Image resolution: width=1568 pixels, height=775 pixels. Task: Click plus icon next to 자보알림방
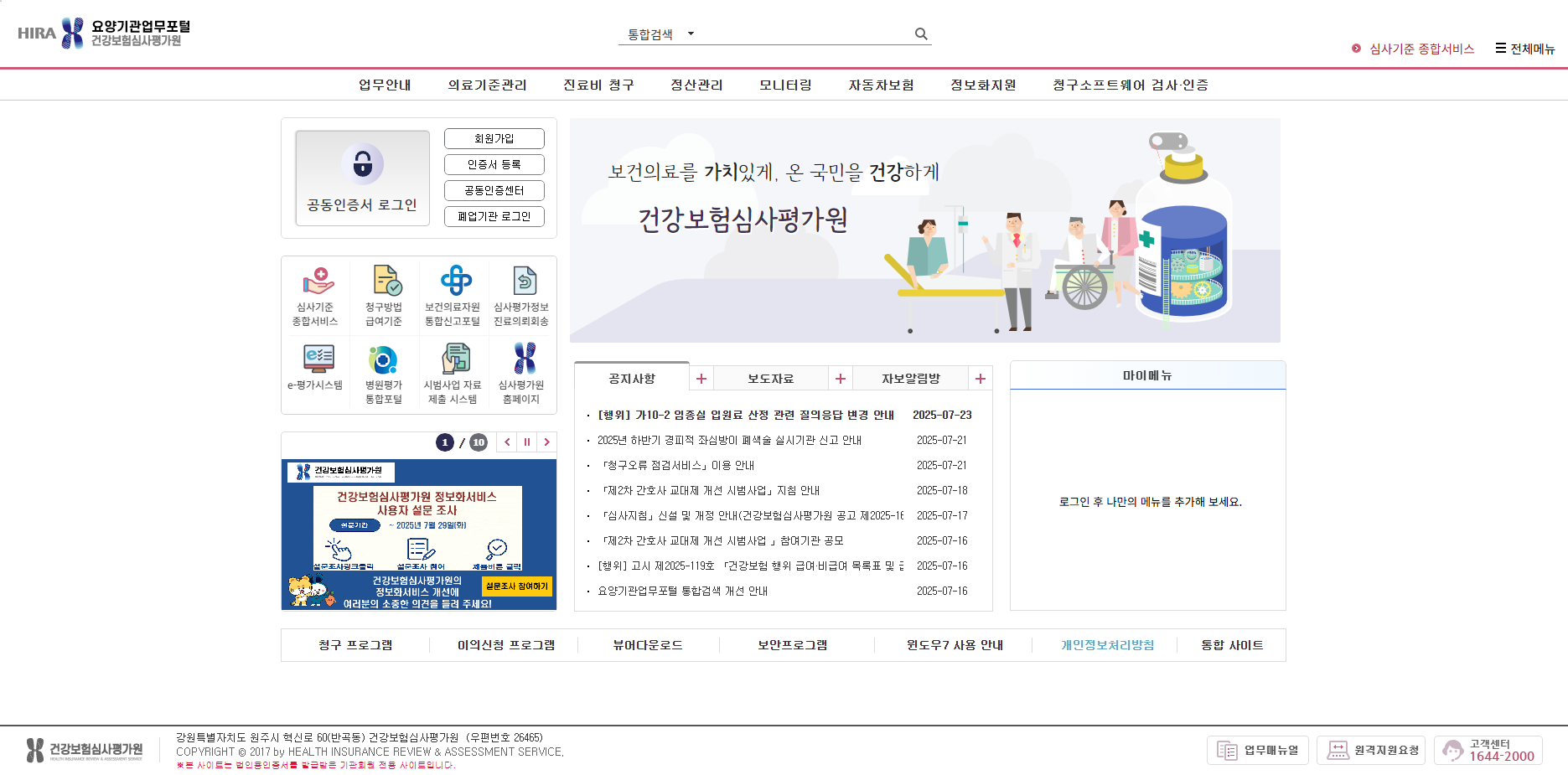click(981, 379)
